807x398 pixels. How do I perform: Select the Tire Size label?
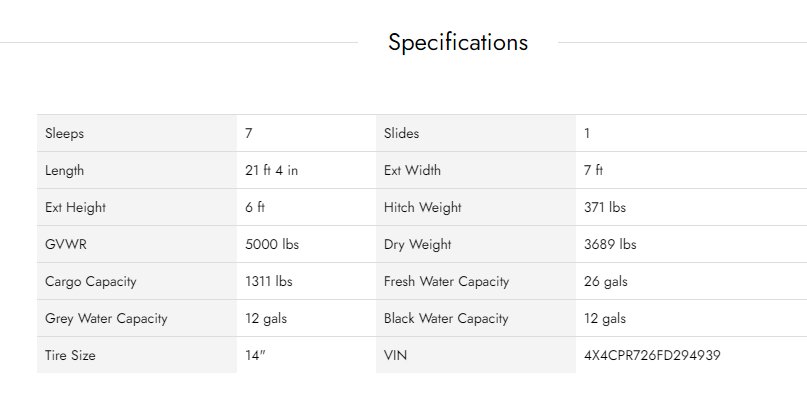(x=70, y=355)
